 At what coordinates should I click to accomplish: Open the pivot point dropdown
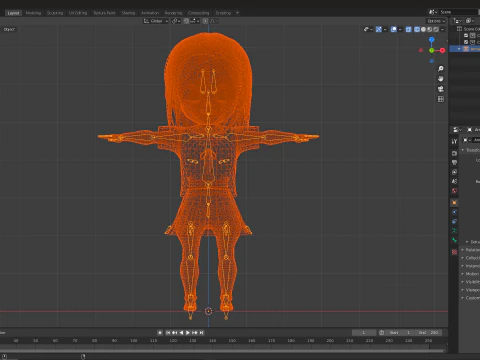click(176, 21)
